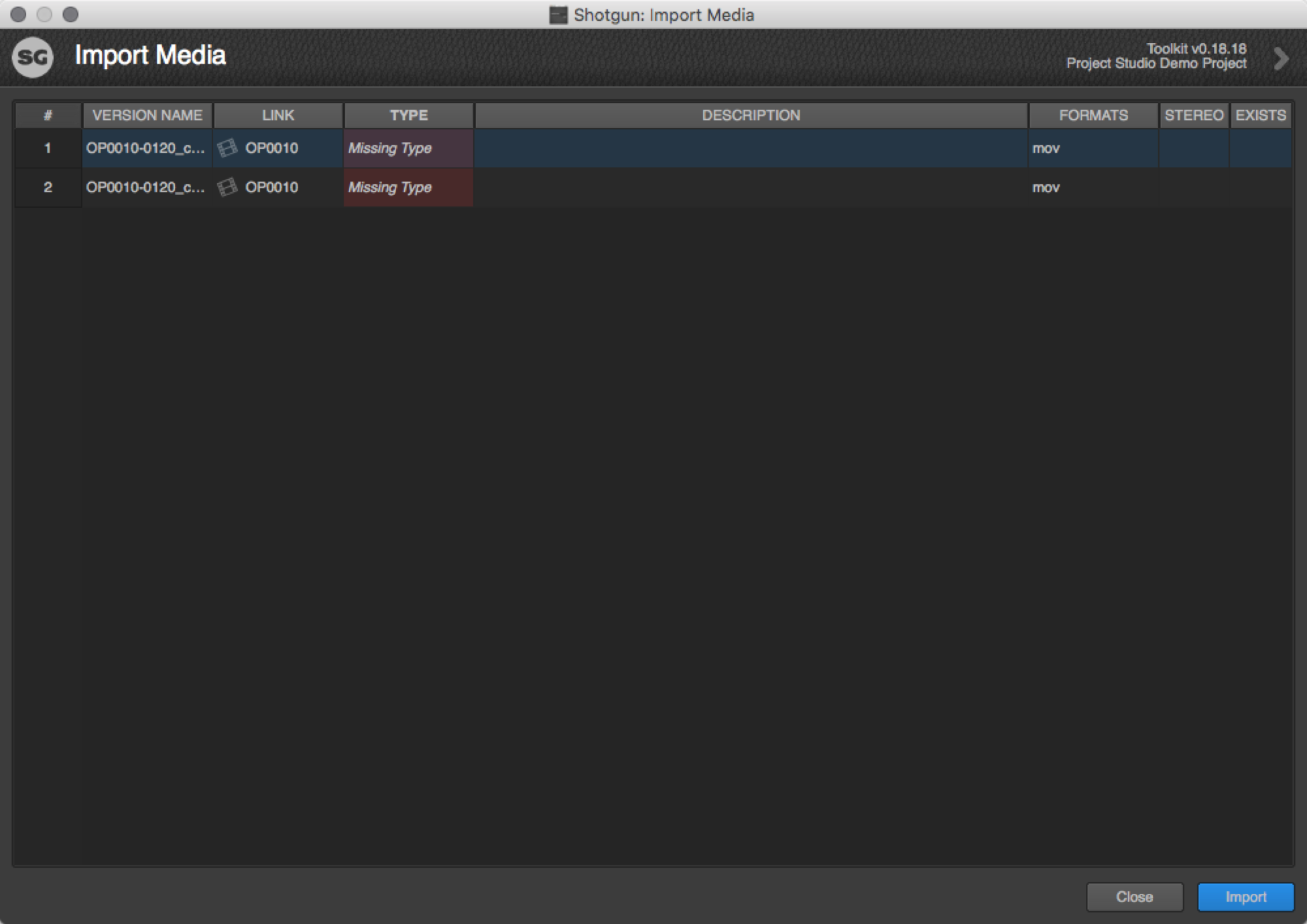This screenshot has width=1307, height=924.
Task: Click the Exists cell in row 1
Action: (x=1261, y=148)
